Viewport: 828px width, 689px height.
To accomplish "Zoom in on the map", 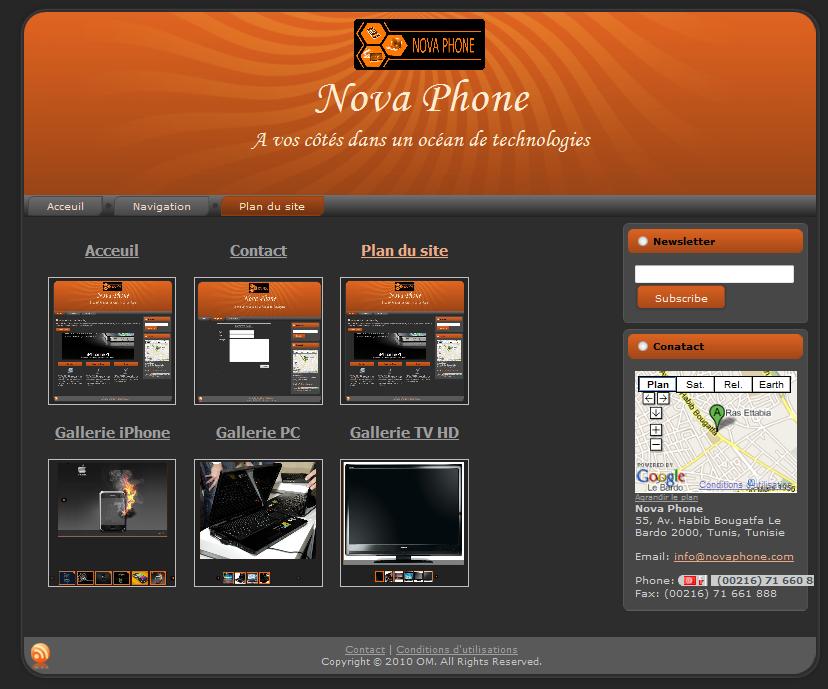I will pyautogui.click(x=656, y=430).
